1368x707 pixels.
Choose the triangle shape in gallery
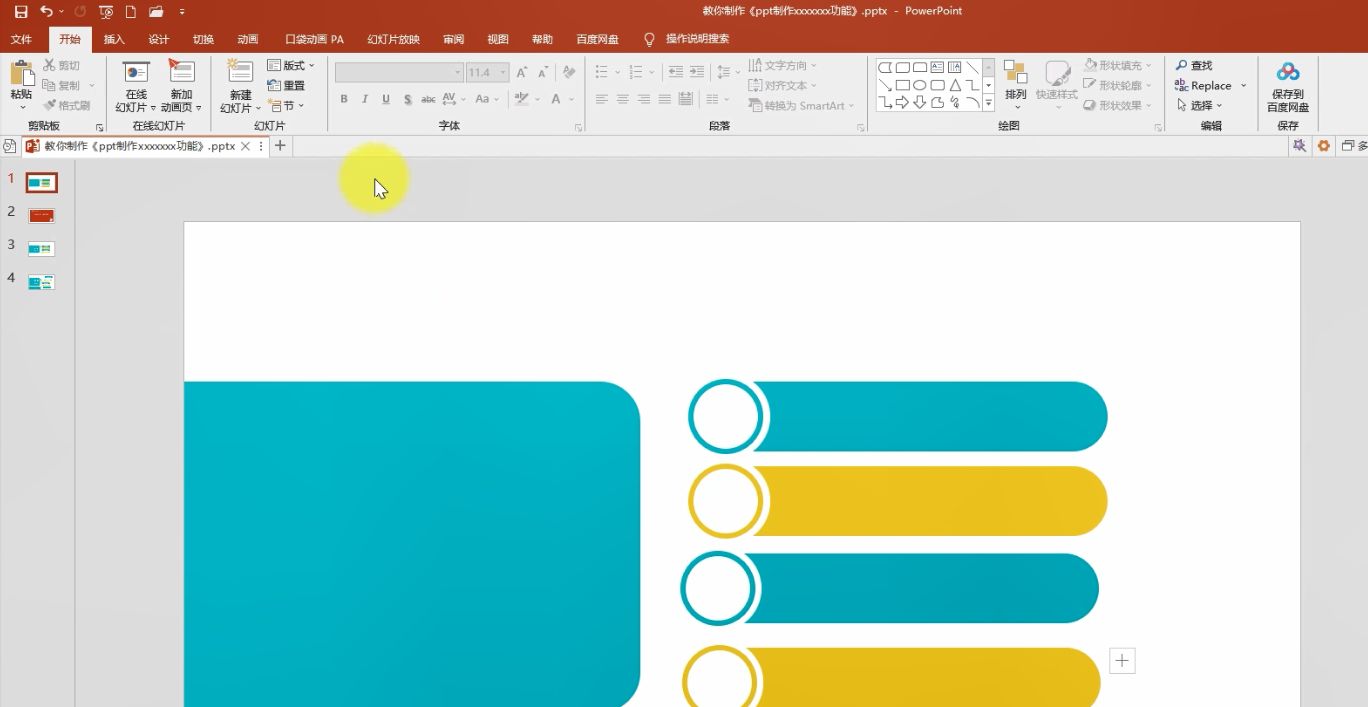(955, 85)
